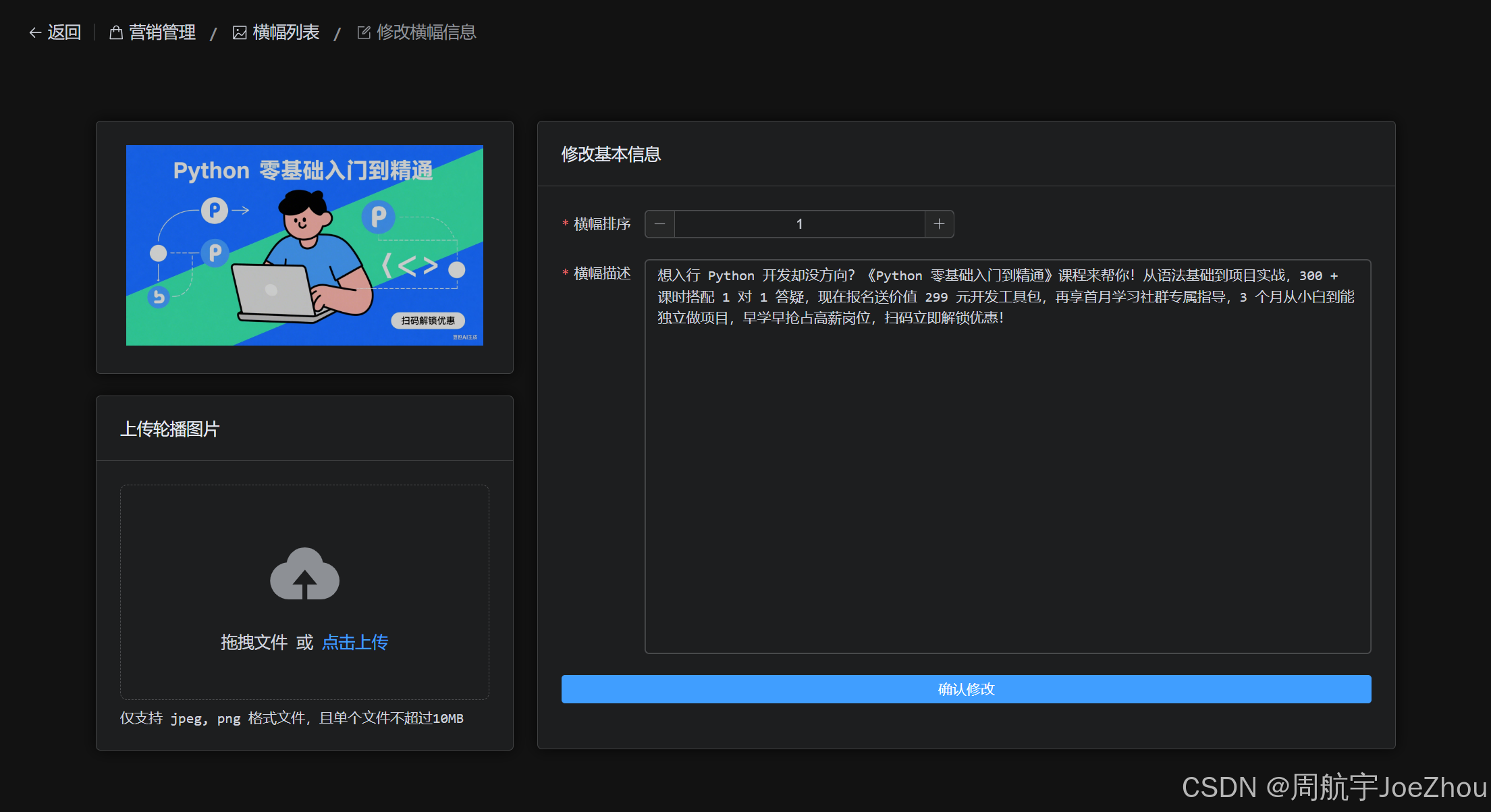Click the 上传轮播图片 heading

[x=170, y=429]
